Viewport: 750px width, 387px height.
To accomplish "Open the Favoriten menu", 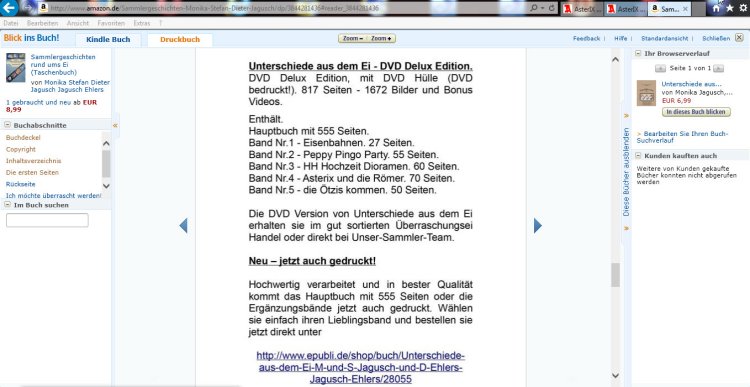I will (x=111, y=23).
